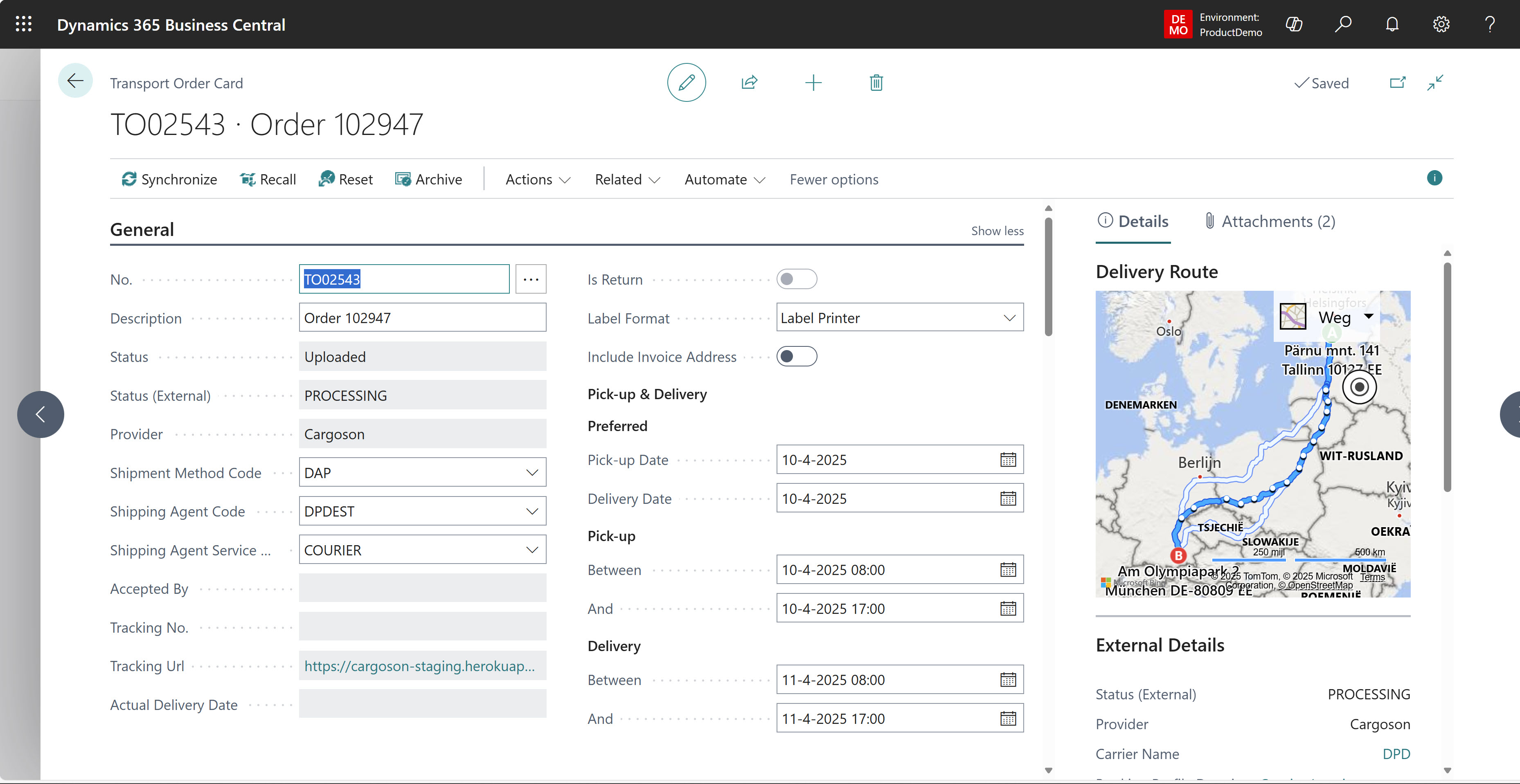Click the General section heading
Screen dimensions: 1520x784
pos(142,230)
